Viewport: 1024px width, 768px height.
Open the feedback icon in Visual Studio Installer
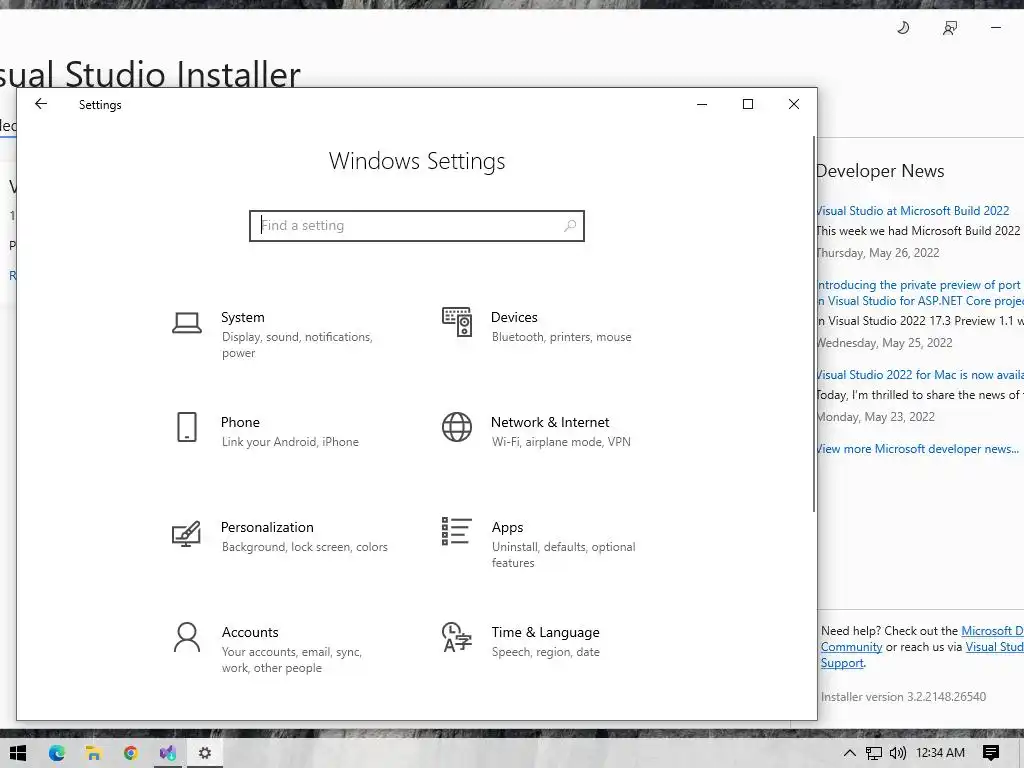950,27
